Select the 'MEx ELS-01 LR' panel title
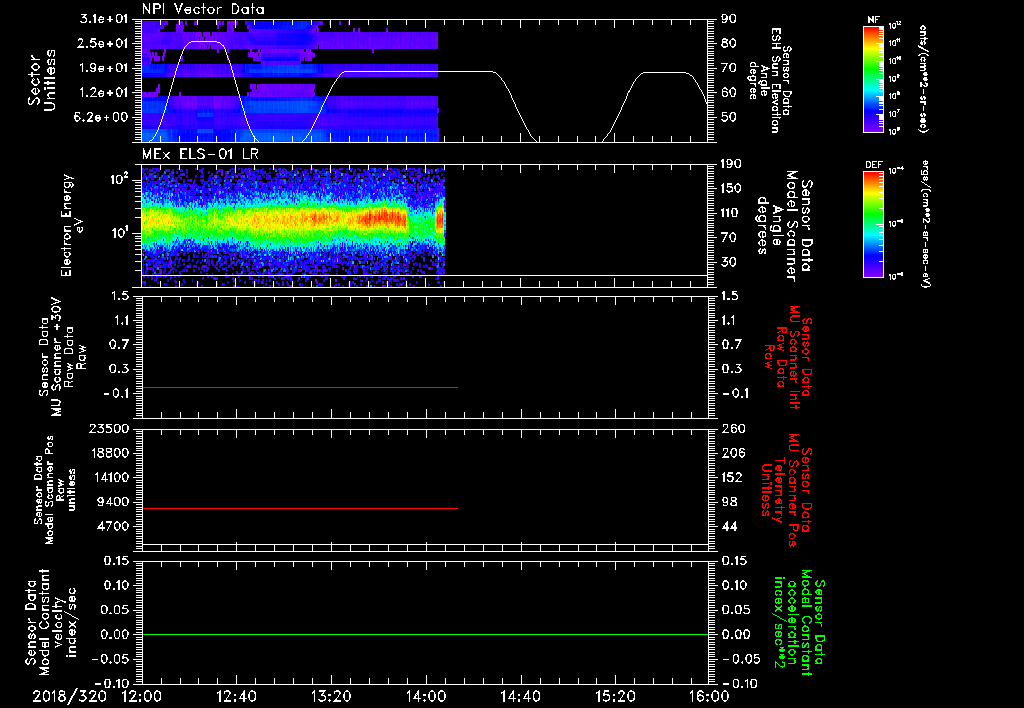 (x=200, y=154)
